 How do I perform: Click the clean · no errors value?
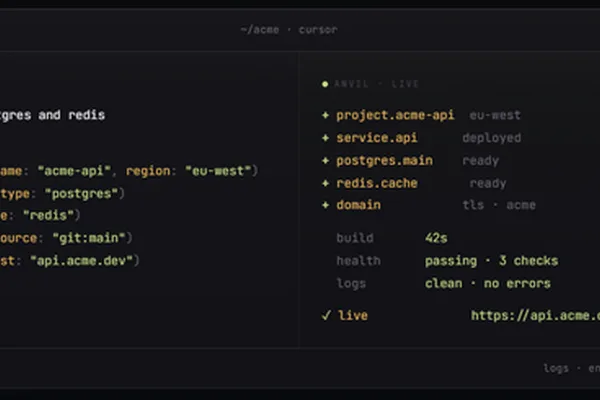[x=488, y=284]
